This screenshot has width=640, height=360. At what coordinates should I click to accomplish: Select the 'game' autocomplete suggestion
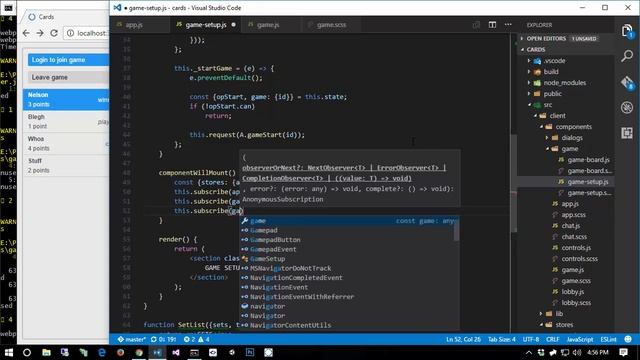point(347,221)
